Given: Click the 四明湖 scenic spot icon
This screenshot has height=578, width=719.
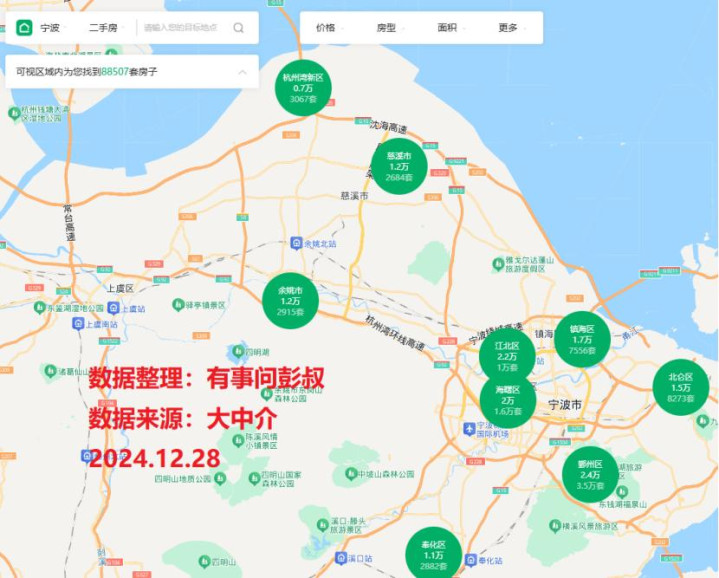Looking at the screenshot, I should click(238, 352).
